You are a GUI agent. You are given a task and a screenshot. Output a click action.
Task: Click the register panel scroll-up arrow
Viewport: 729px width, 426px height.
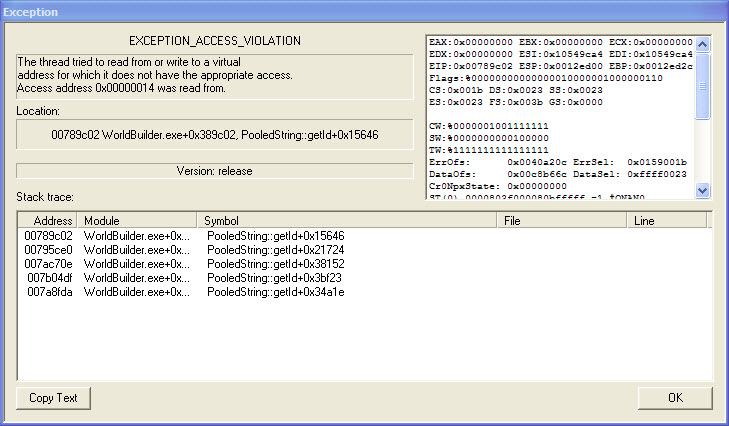[702, 45]
